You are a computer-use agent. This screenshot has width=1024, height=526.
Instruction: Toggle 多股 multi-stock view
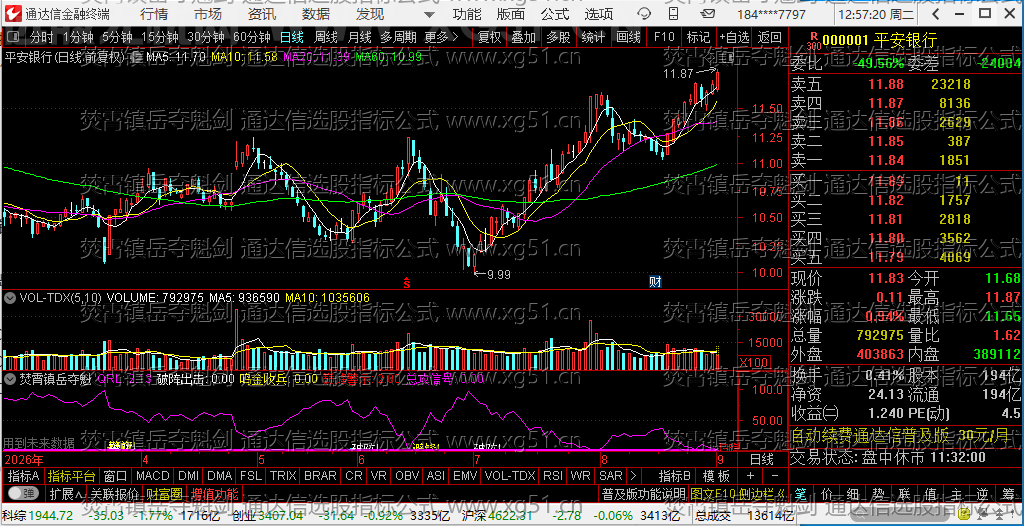[x=558, y=37]
